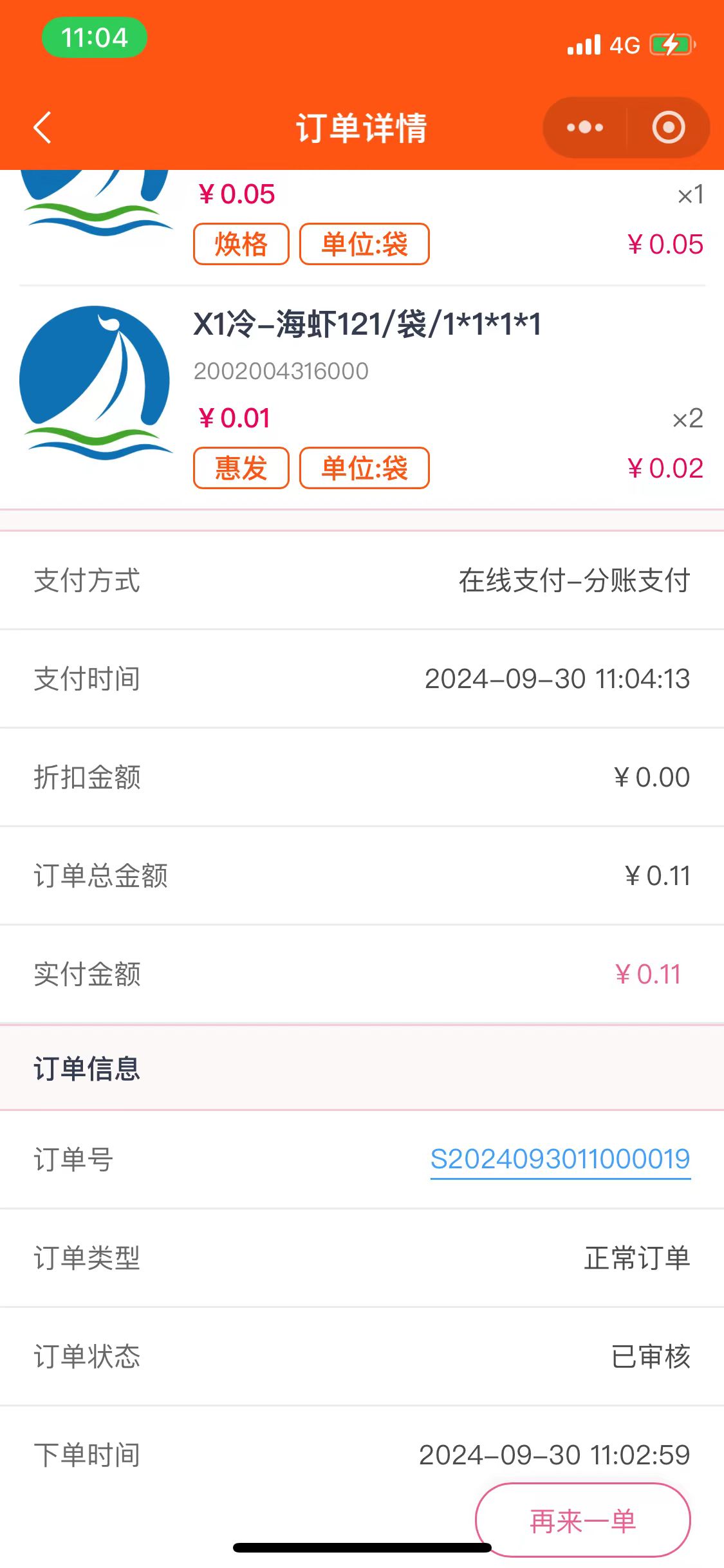Tap 单位:袋 tag on the ¥0.05 item
724x1568 pixels.
coord(364,244)
